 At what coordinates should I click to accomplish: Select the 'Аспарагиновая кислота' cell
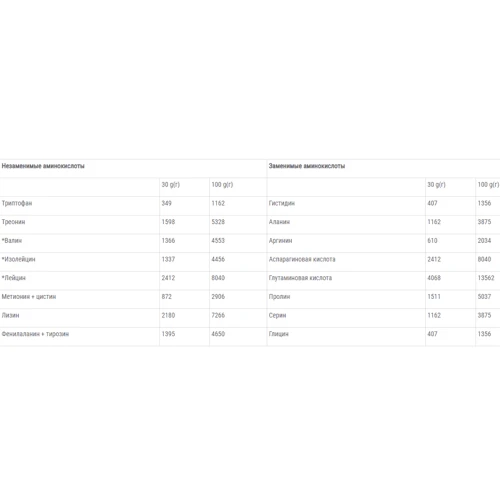pos(302,259)
